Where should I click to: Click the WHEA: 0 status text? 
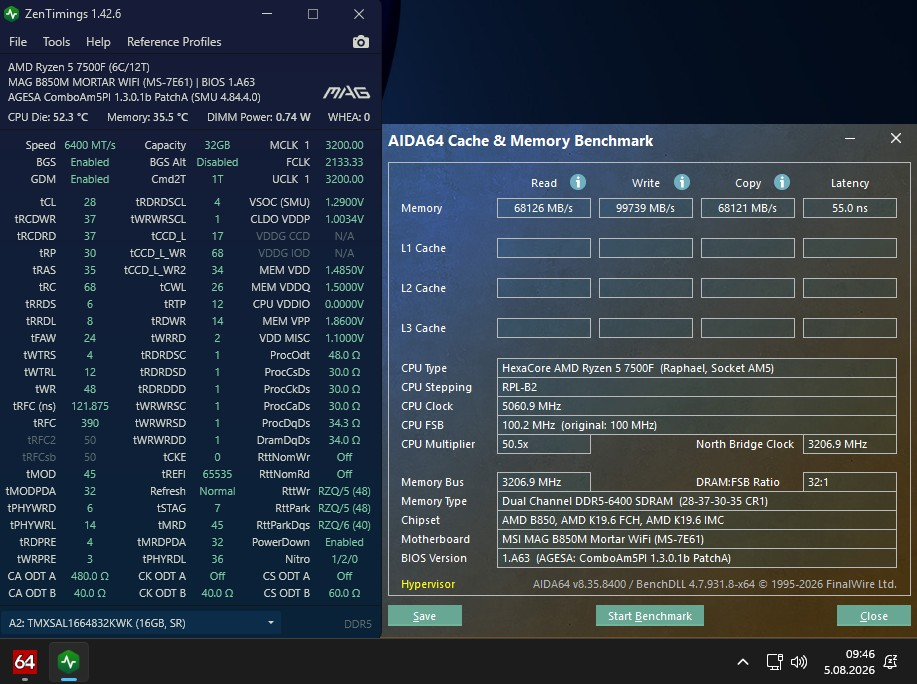349,117
